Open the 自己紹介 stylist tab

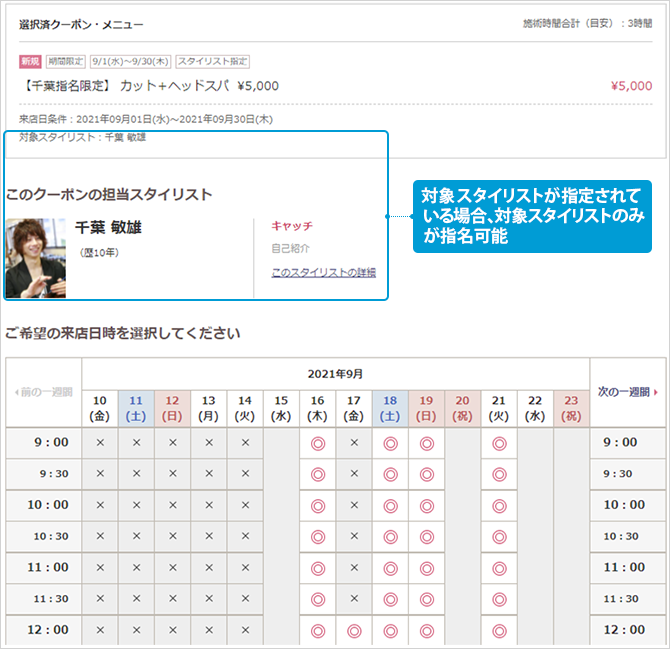(291, 248)
